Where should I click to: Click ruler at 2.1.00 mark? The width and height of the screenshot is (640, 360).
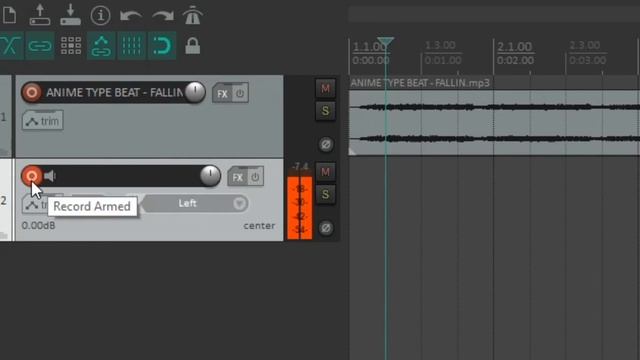point(514,47)
